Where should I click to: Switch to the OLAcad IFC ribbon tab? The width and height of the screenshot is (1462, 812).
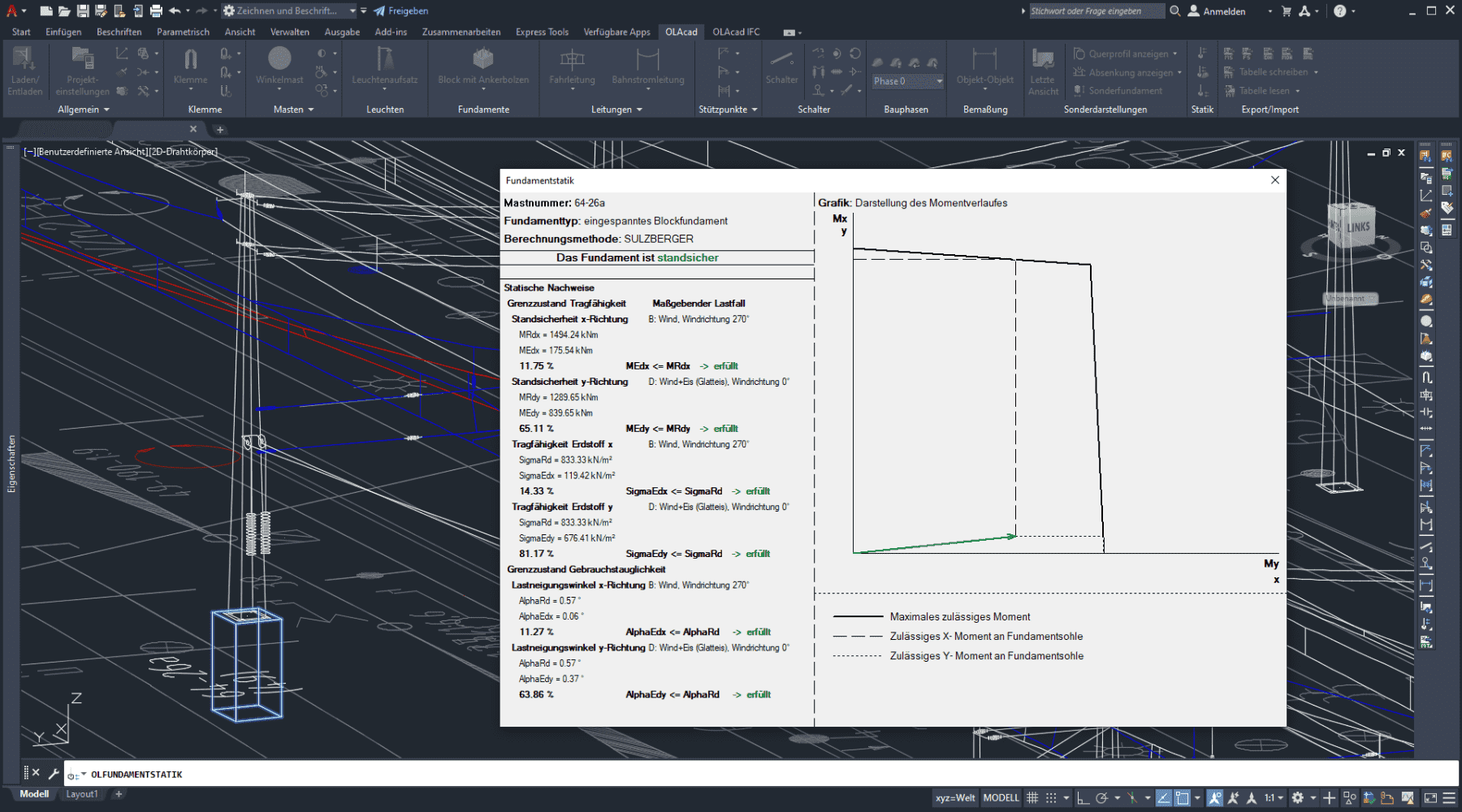(736, 32)
